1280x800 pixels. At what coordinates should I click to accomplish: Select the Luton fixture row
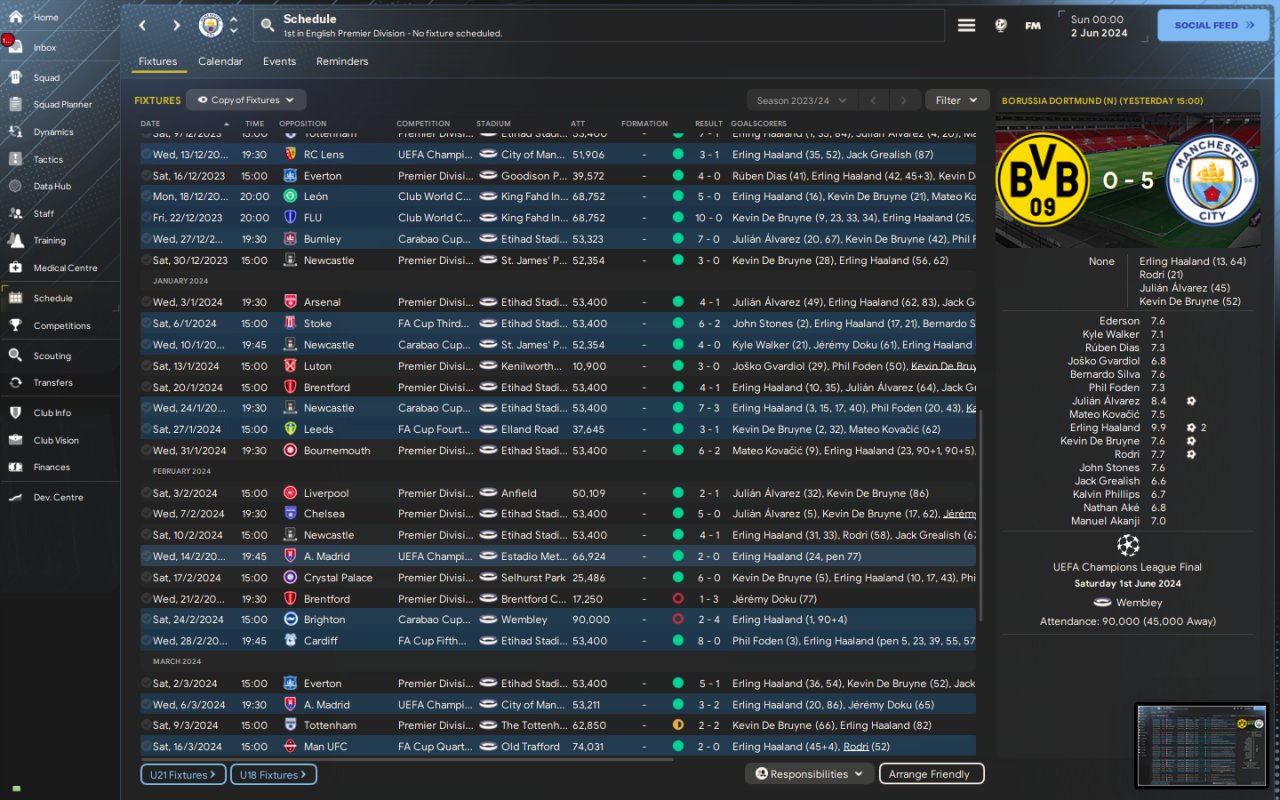coord(558,366)
